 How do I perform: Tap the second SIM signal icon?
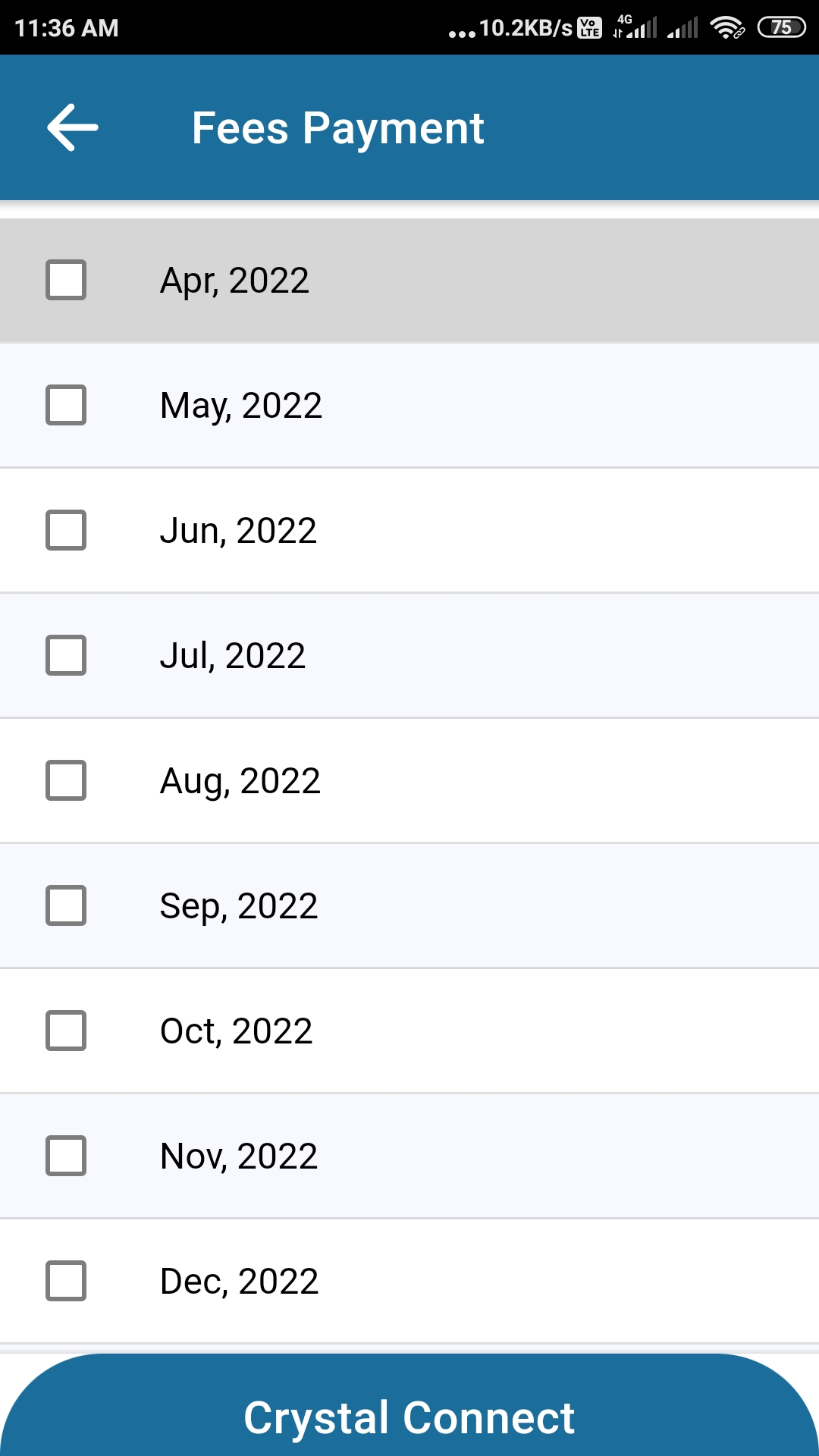click(682, 28)
